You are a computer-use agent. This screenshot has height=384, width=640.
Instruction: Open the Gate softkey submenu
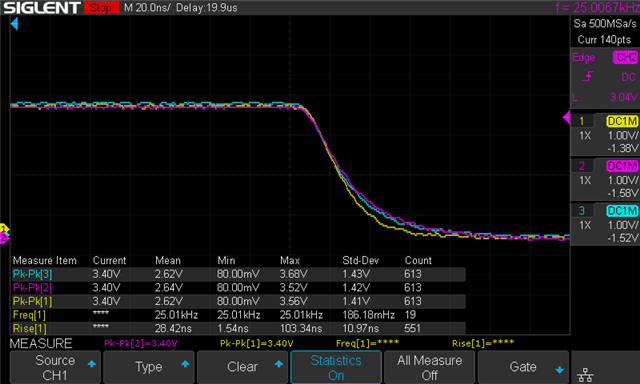[523, 367]
